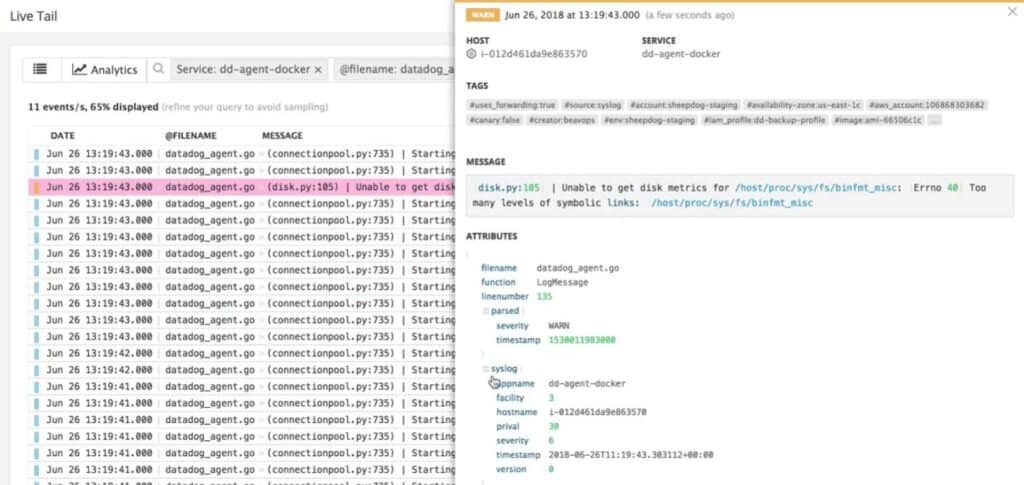The width and height of the screenshot is (1024, 485).
Task: Collapse the parsed attribute group
Action: [x=485, y=311]
